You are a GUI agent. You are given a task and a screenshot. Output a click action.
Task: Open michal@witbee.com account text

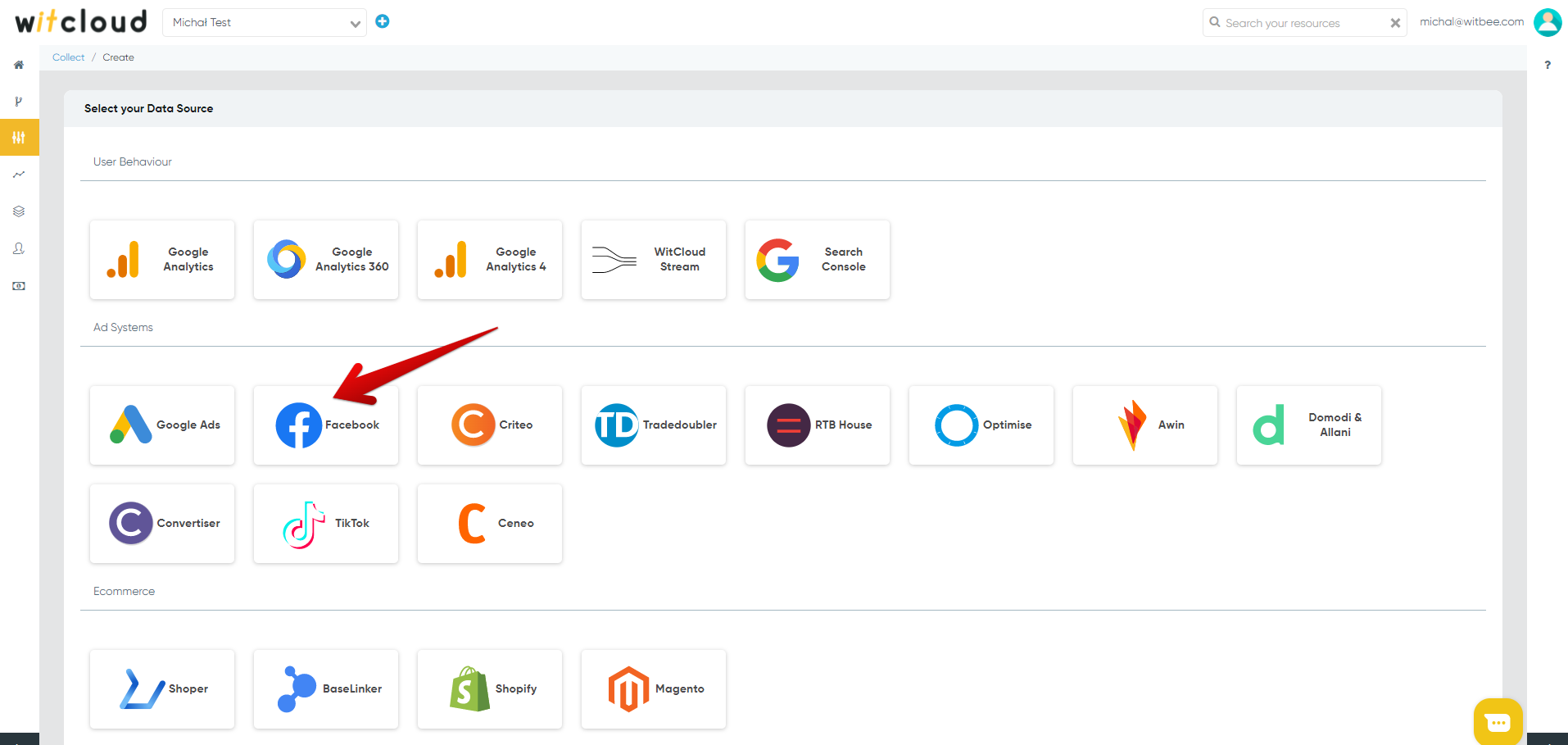click(1471, 22)
